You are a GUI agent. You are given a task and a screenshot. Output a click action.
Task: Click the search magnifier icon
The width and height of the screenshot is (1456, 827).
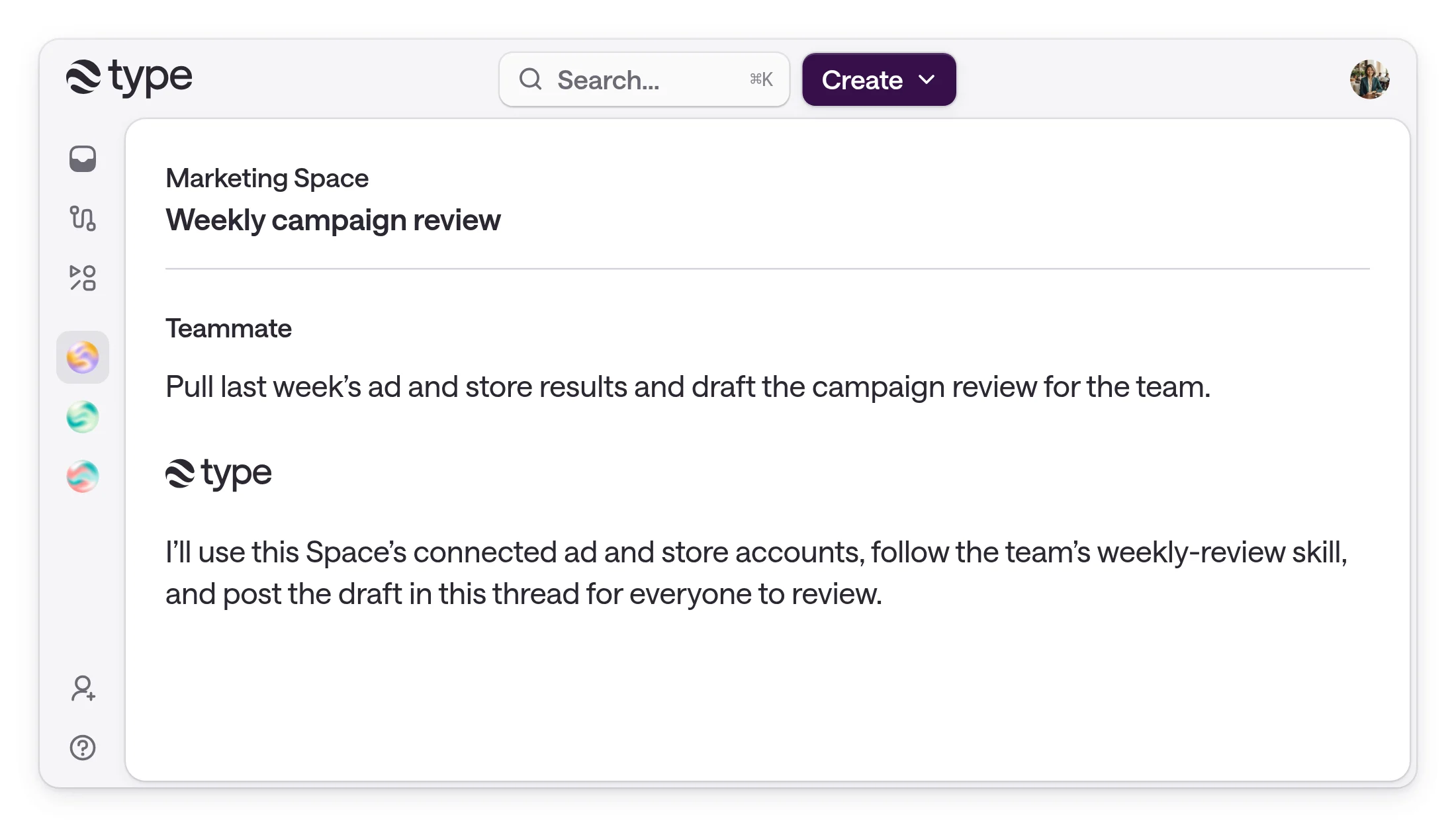[x=530, y=79]
